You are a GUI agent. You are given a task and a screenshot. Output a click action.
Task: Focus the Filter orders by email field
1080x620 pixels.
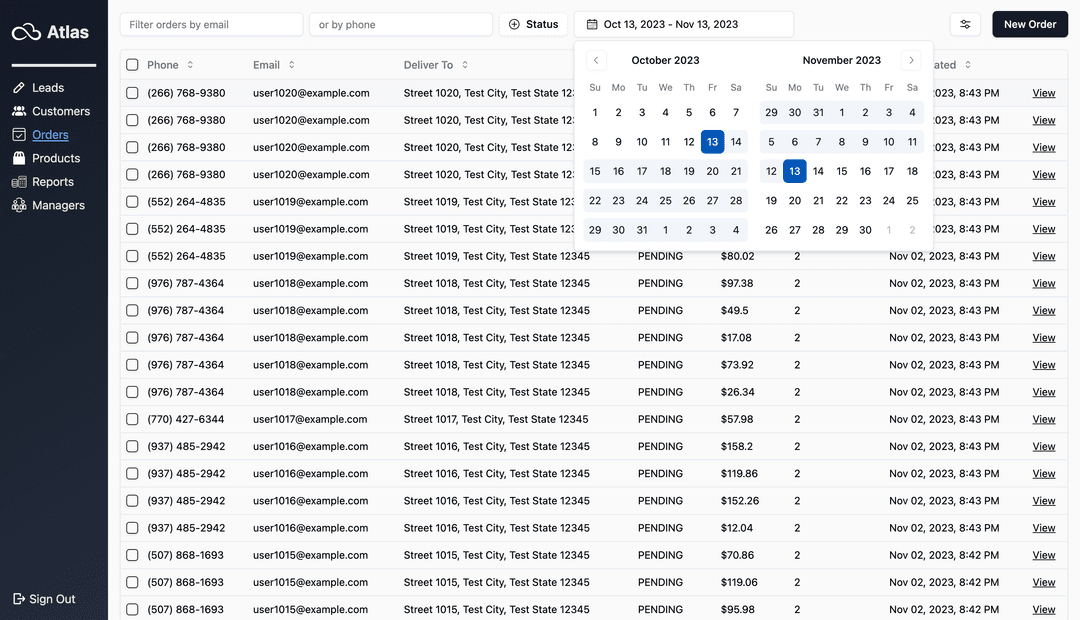[211, 24]
